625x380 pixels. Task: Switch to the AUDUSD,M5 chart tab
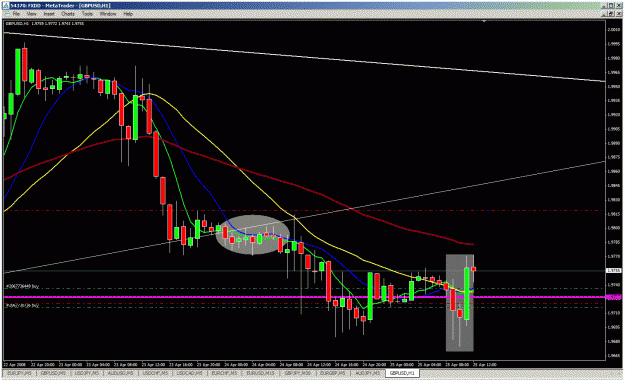[120, 373]
